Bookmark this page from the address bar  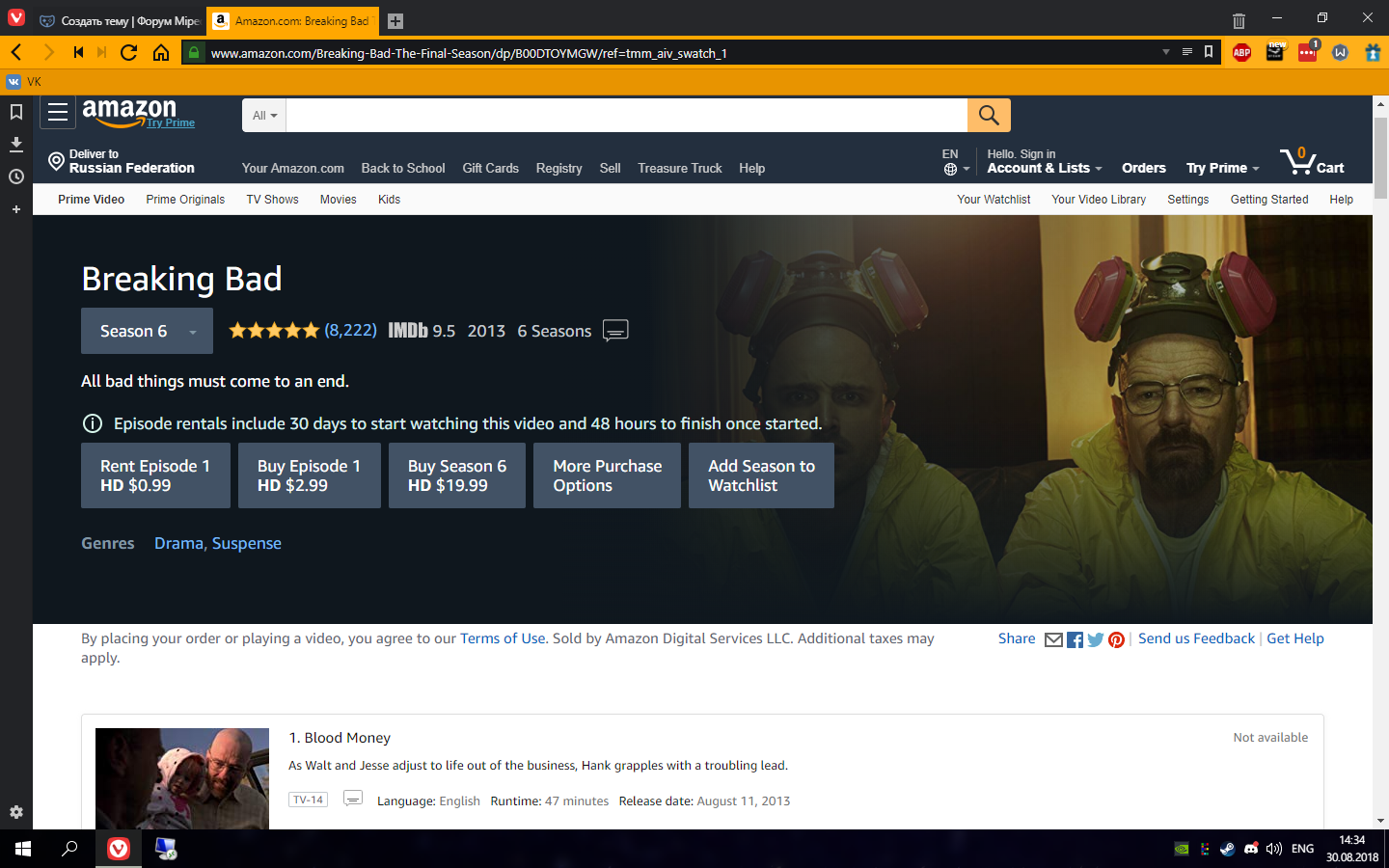1209,52
